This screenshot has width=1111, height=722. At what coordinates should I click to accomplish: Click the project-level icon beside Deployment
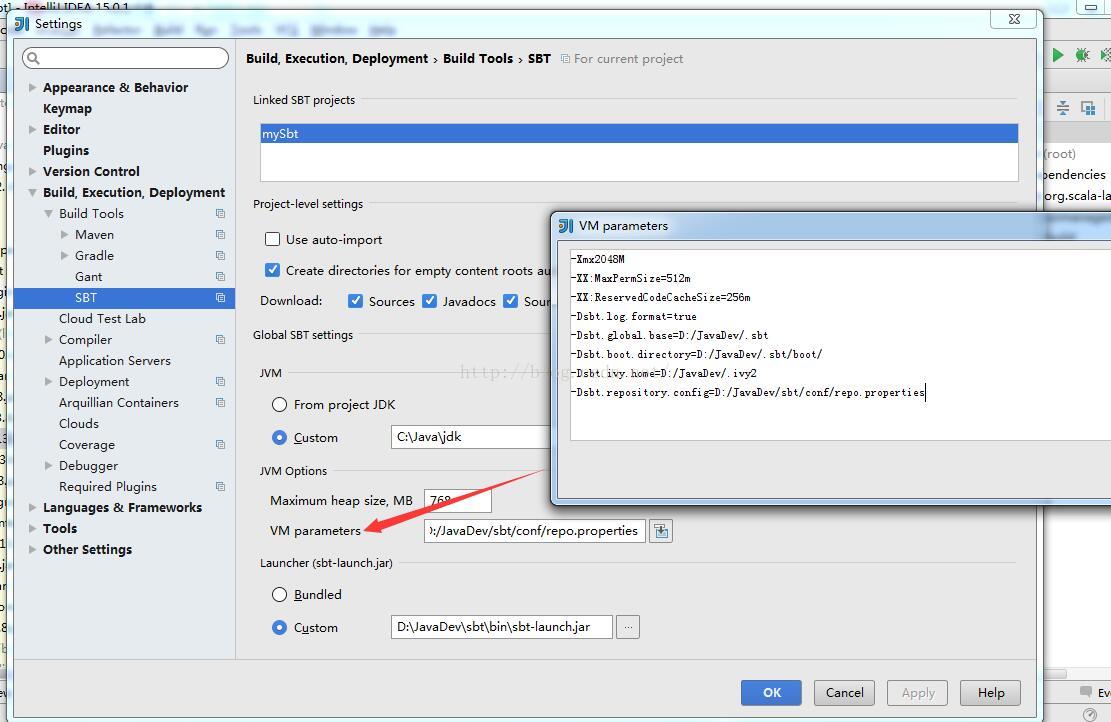(x=220, y=381)
